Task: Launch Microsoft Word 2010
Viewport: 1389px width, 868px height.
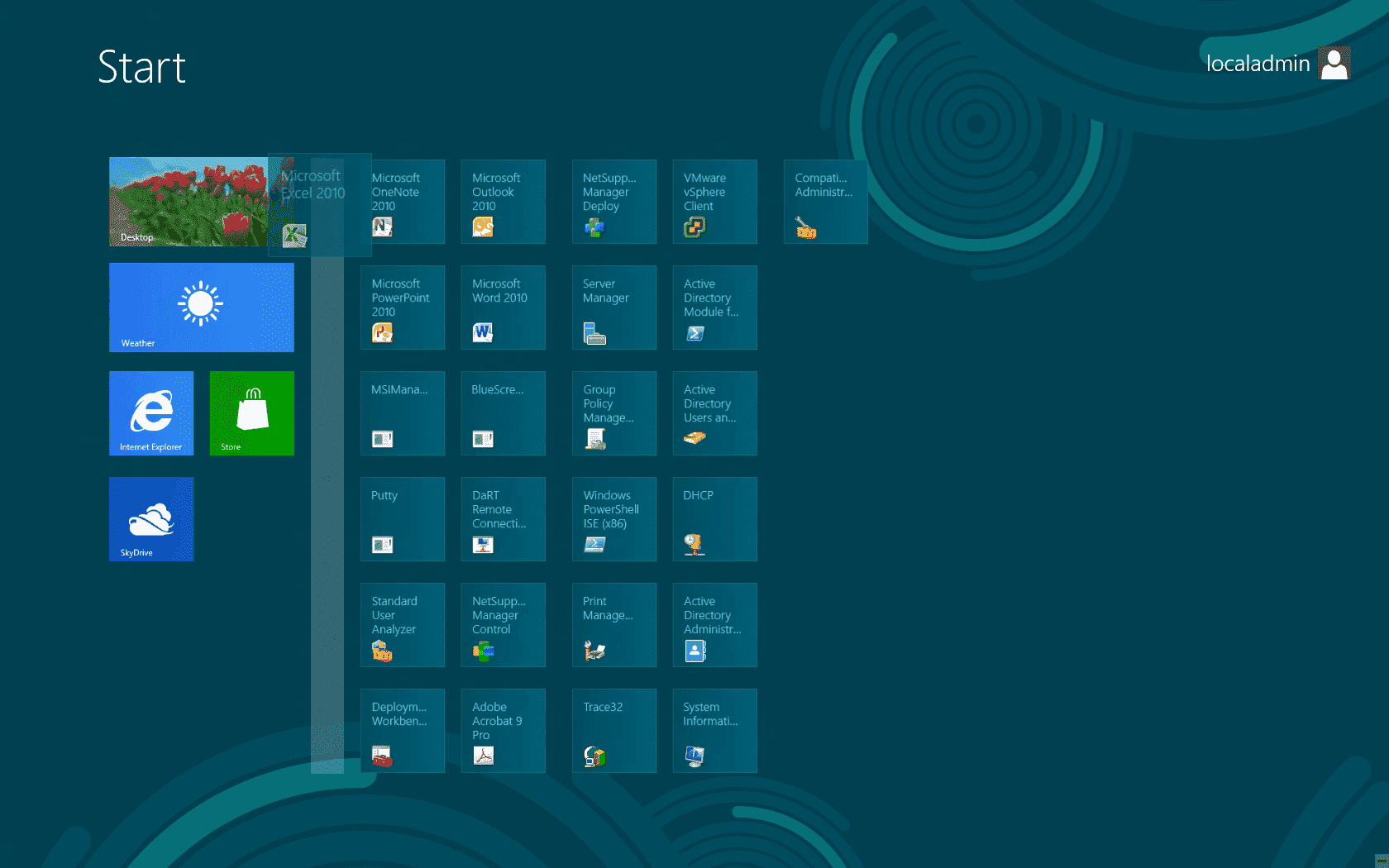Action: tap(504, 308)
